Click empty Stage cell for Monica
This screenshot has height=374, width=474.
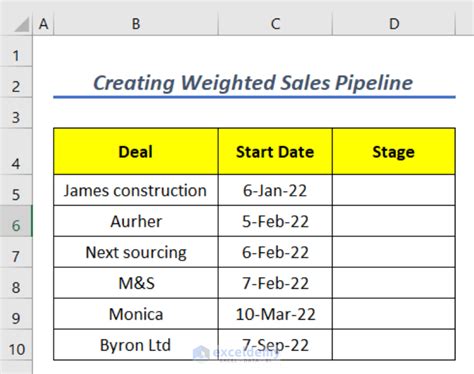point(394,314)
